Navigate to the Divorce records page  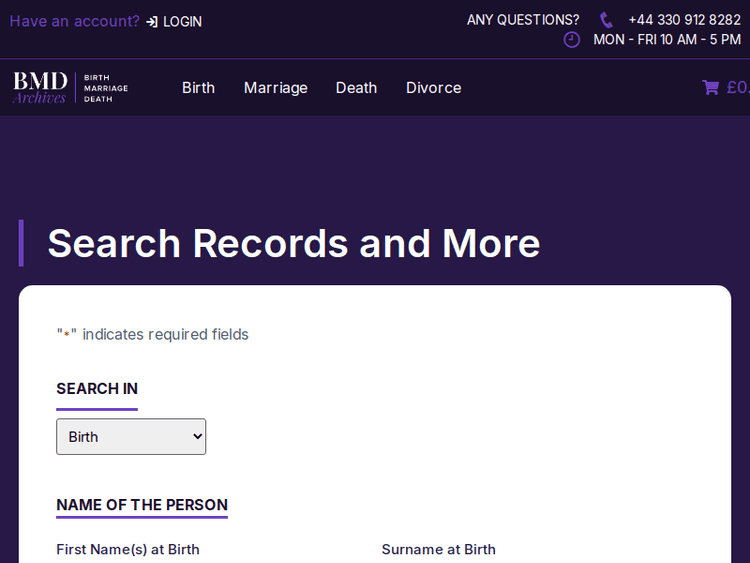coord(433,88)
